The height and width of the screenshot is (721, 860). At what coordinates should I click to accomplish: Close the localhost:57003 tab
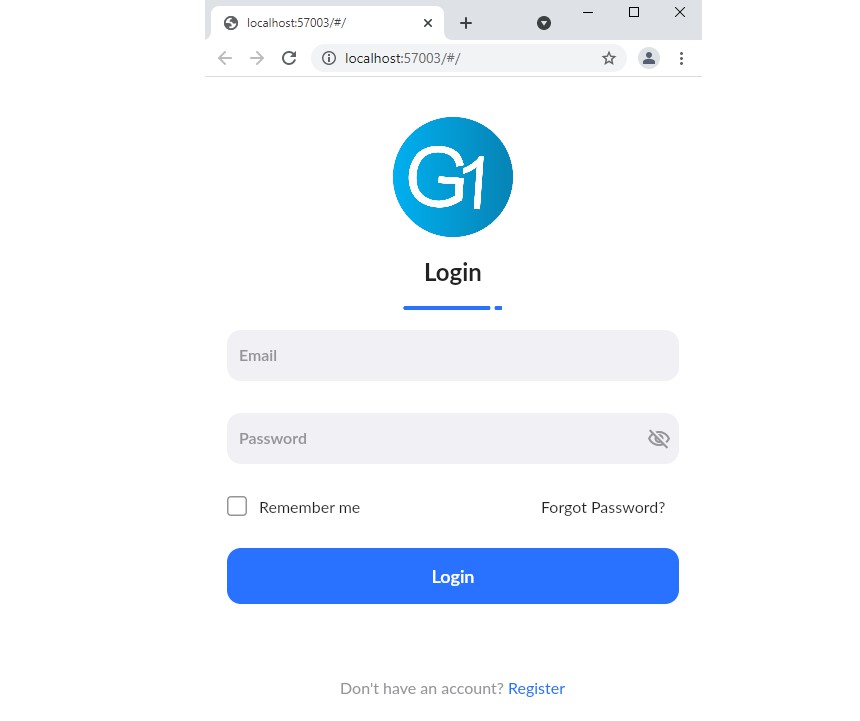pyautogui.click(x=428, y=23)
